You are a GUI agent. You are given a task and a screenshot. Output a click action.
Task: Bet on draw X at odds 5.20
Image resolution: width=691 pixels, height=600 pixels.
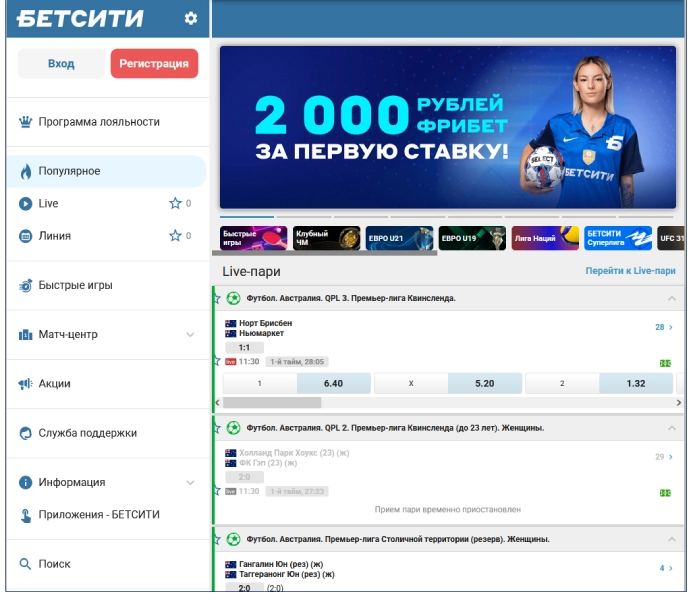tap(448, 383)
